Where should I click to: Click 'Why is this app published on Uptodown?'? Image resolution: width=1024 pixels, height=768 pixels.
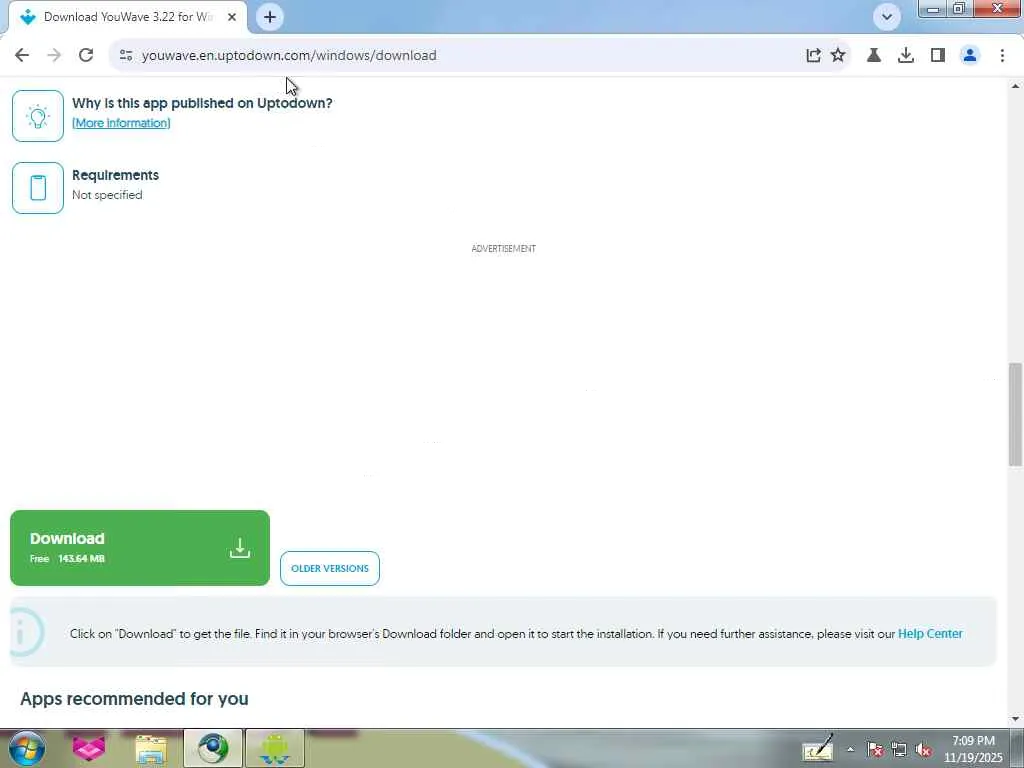coord(202,103)
